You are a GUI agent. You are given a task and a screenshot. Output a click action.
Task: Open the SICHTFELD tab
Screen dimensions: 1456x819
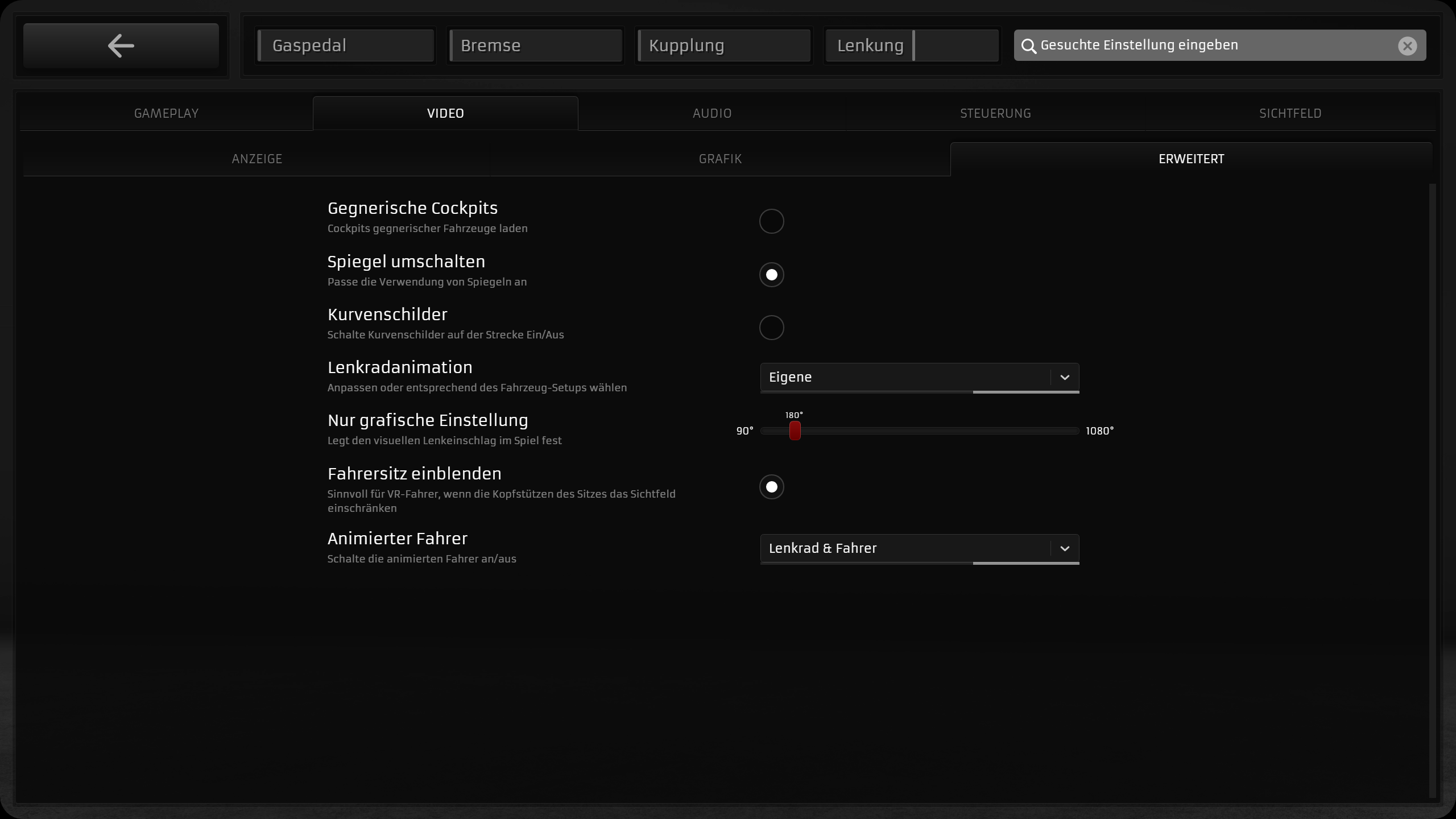click(x=1290, y=114)
